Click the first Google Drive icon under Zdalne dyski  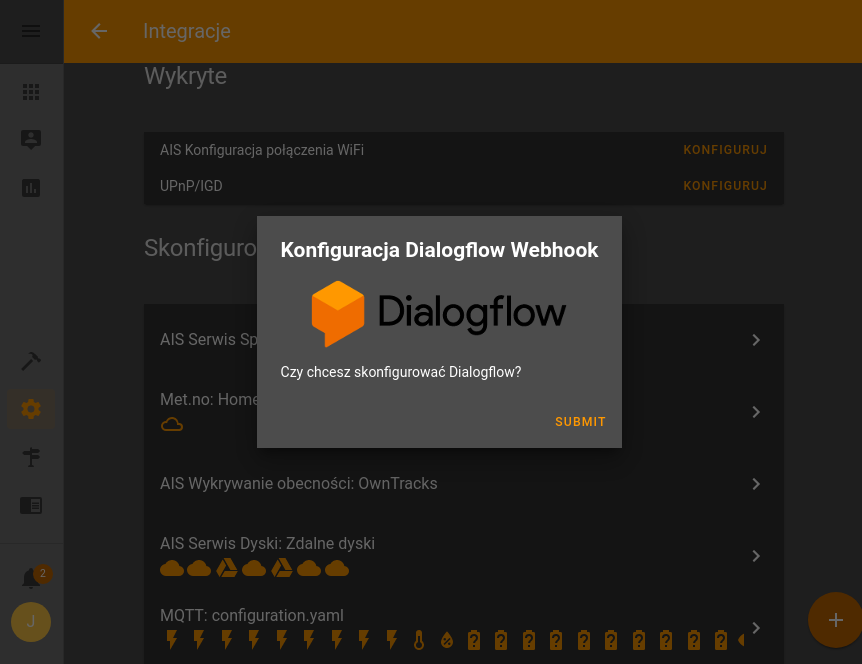coord(226,568)
